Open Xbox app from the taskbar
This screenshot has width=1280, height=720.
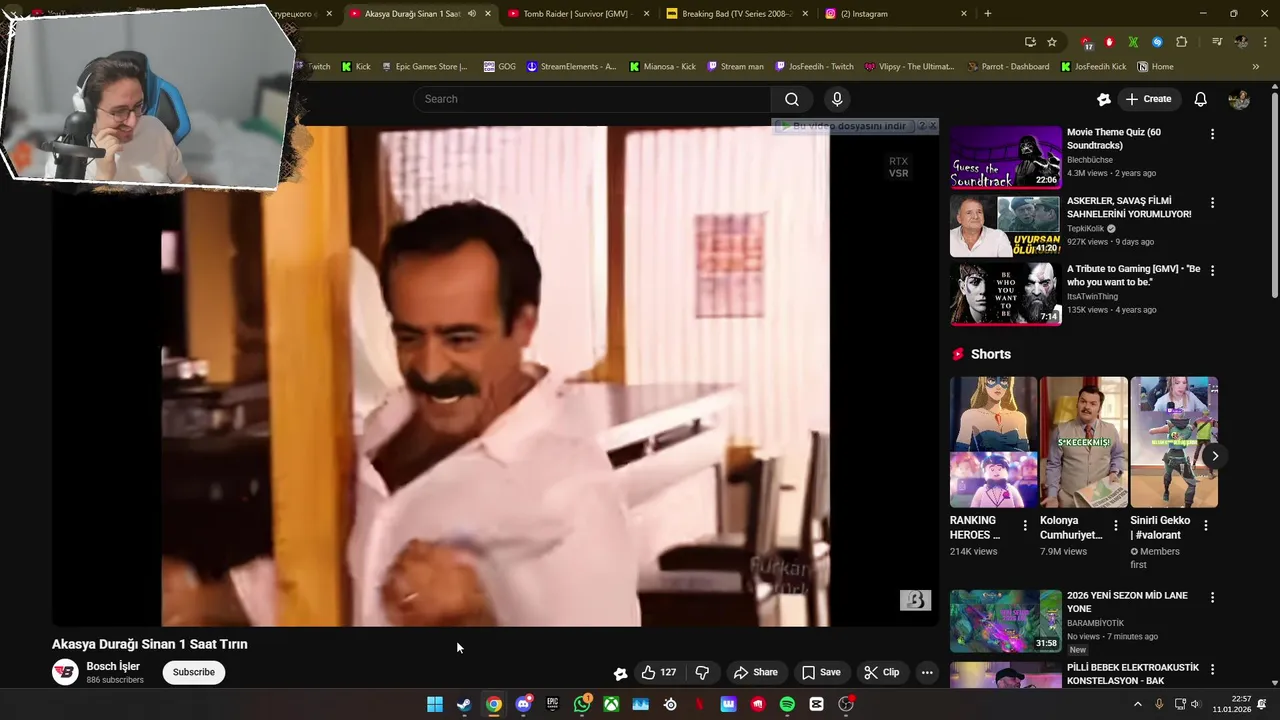click(x=611, y=704)
